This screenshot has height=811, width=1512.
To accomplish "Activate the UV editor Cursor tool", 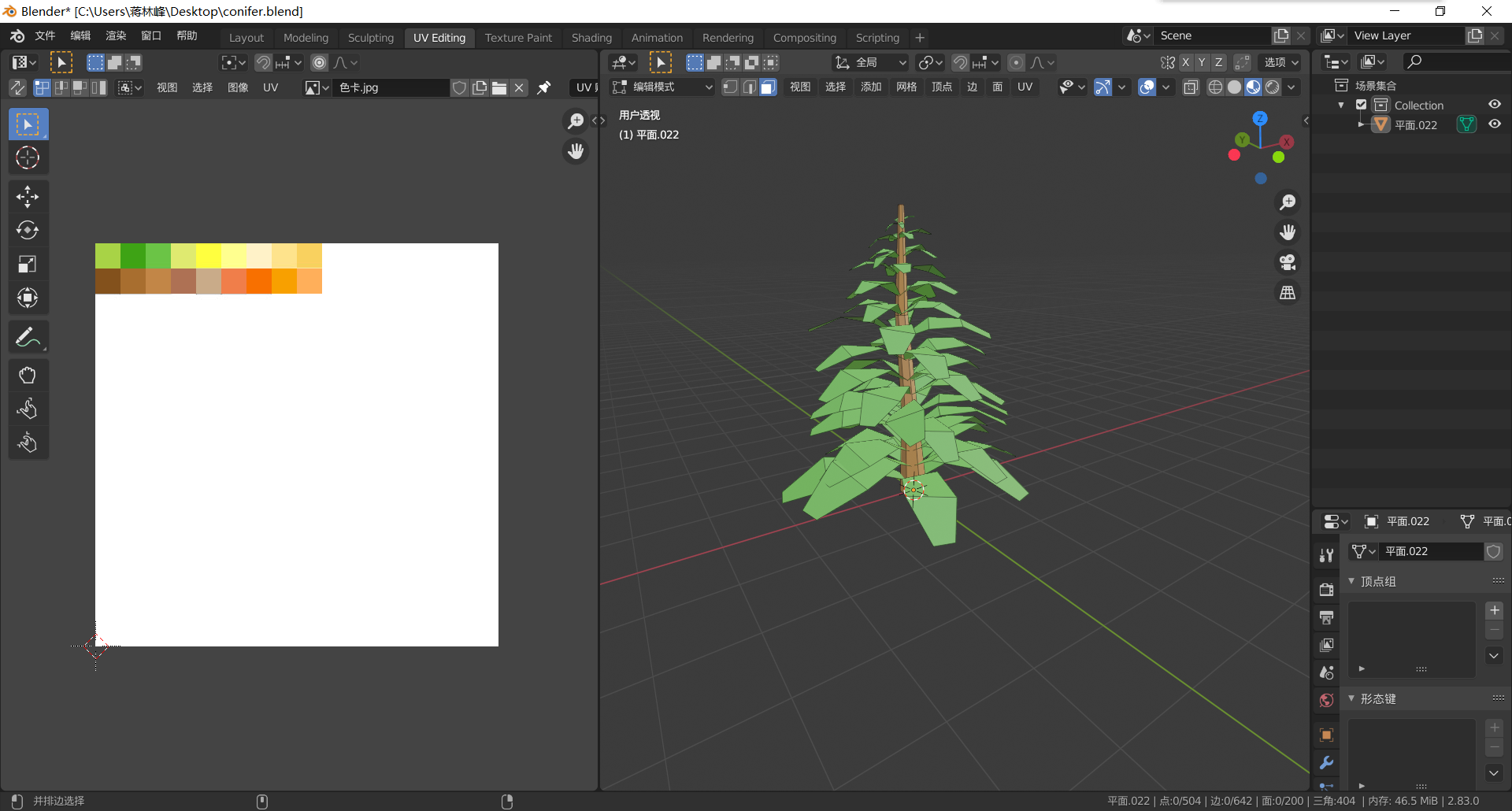I will click(28, 158).
